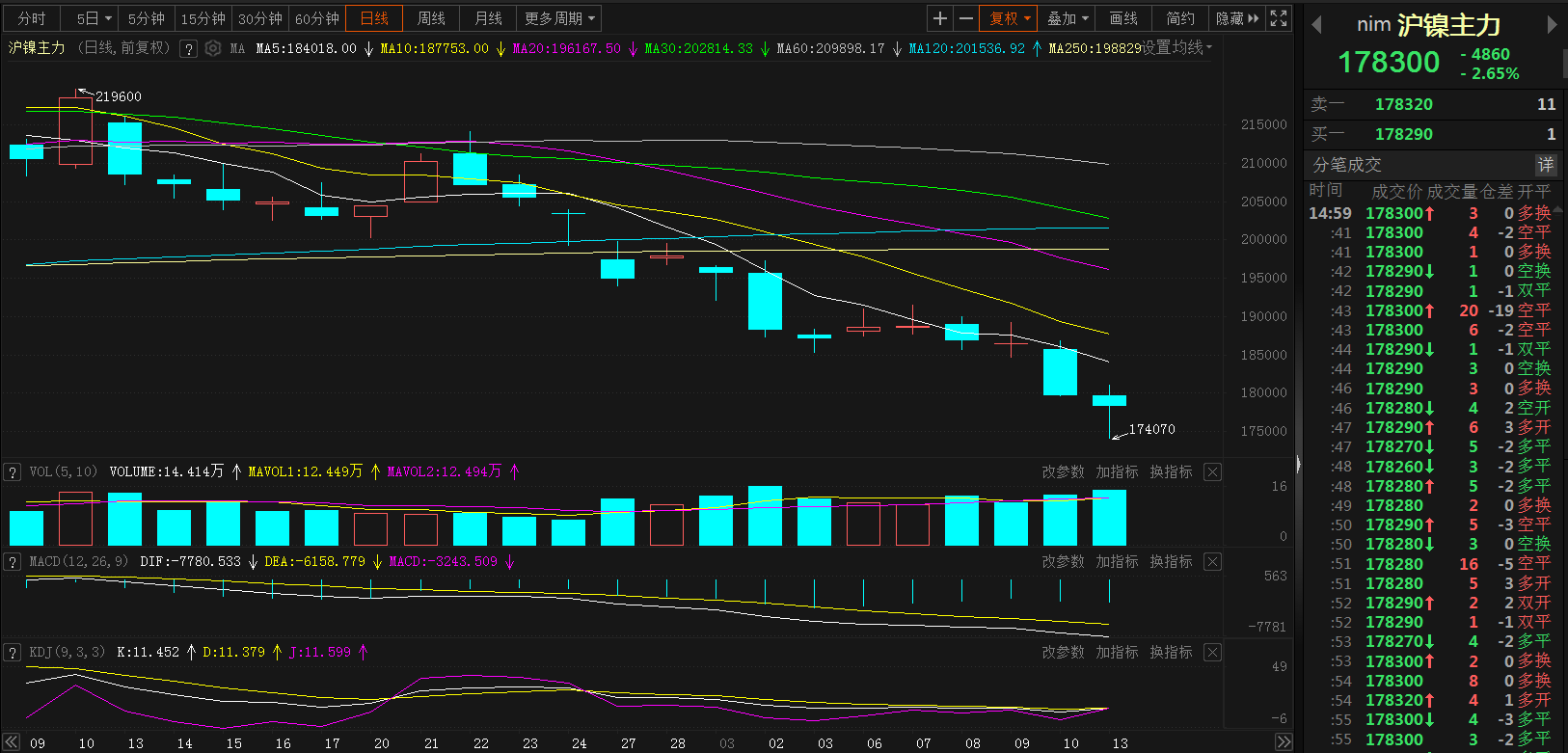Zoom in chart with plus button
This screenshot has height=753, width=1568.
(x=940, y=18)
